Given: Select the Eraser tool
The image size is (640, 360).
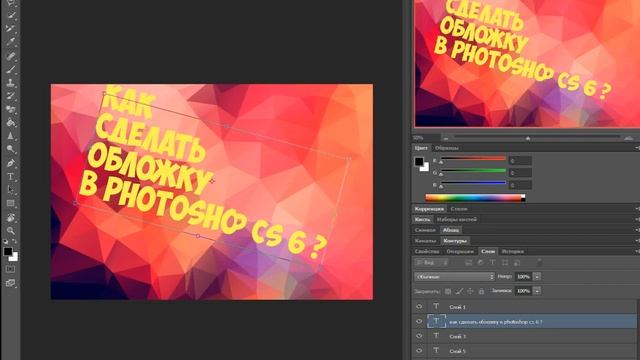Looking at the screenshot, I should [x=11, y=109].
